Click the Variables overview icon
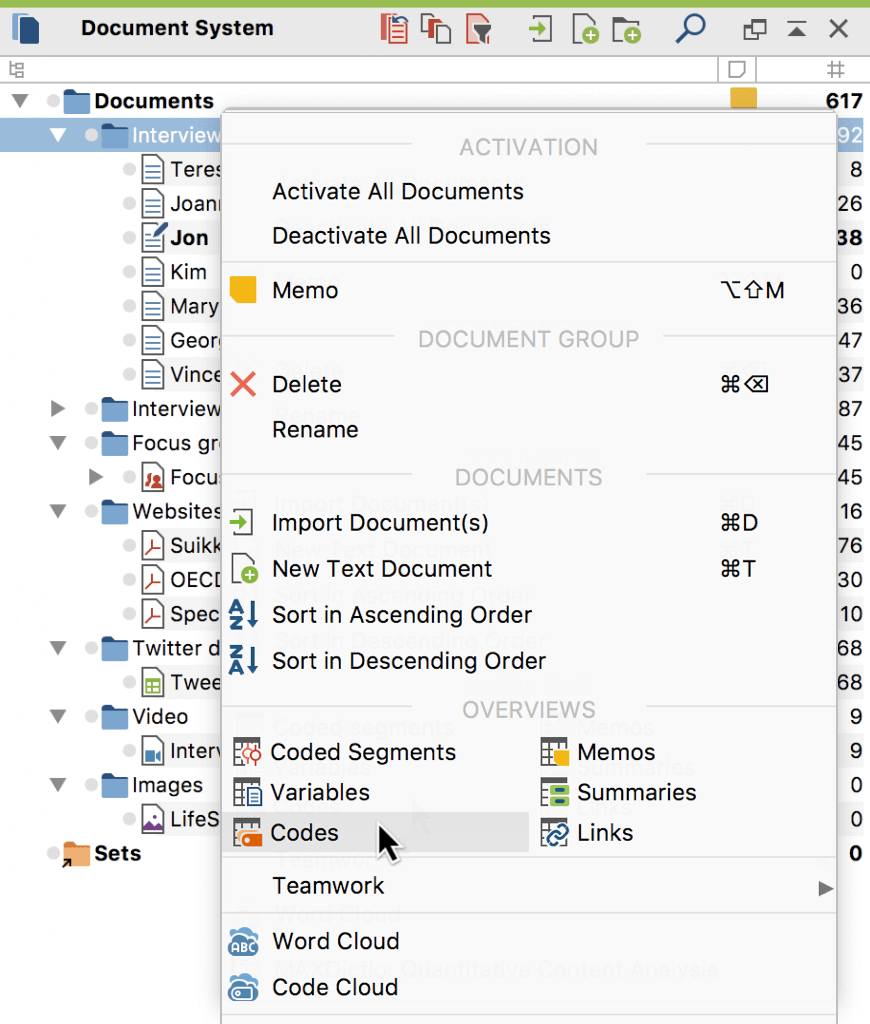 247,792
